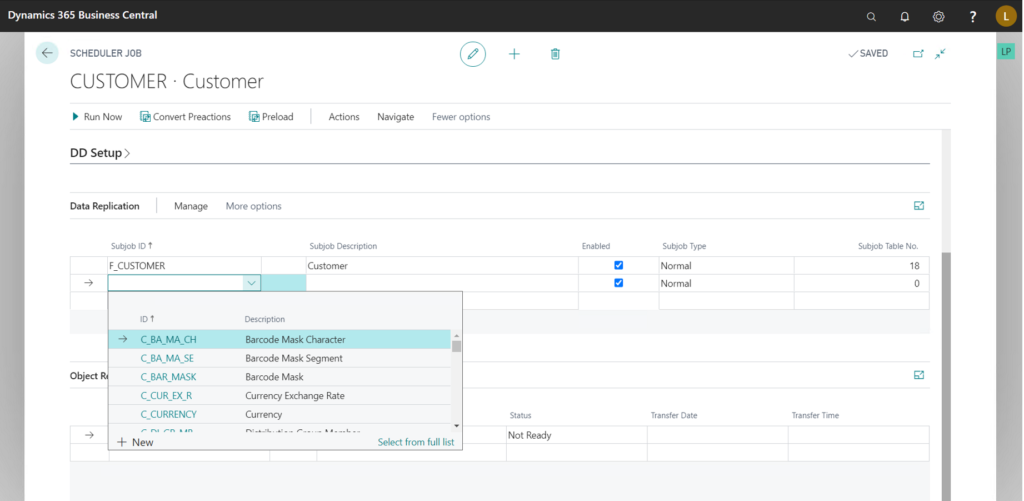Viewport: 1024px width, 501px height.
Task: Click the Customer description cell
Action: coord(442,266)
